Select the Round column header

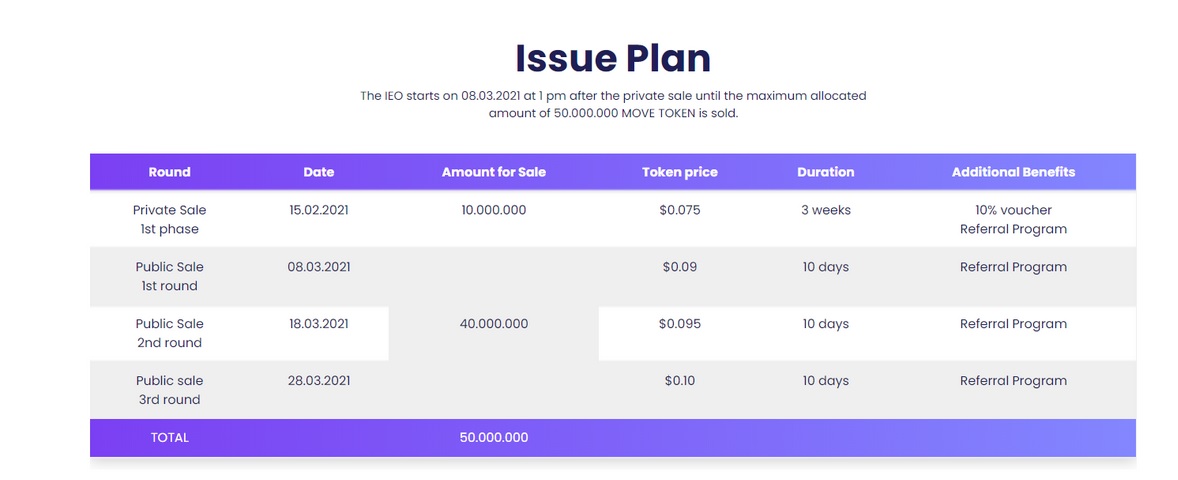click(170, 172)
